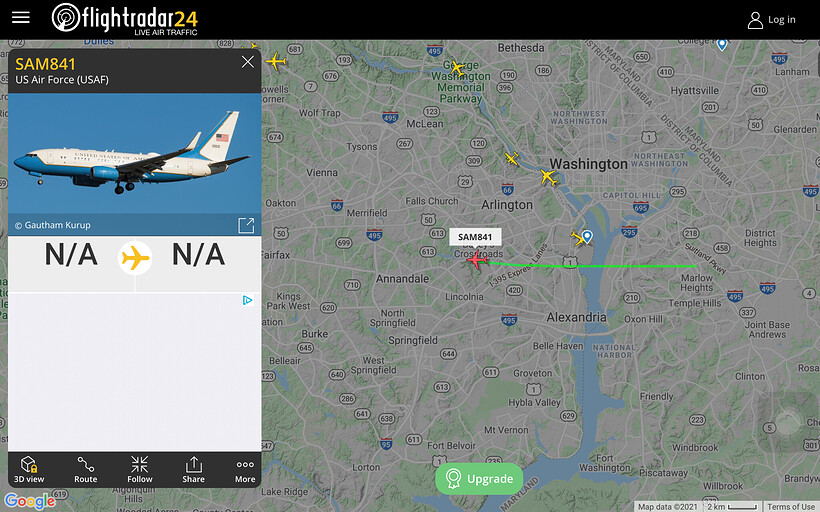
Task: Open the 3D view of the flight
Action: point(29,469)
